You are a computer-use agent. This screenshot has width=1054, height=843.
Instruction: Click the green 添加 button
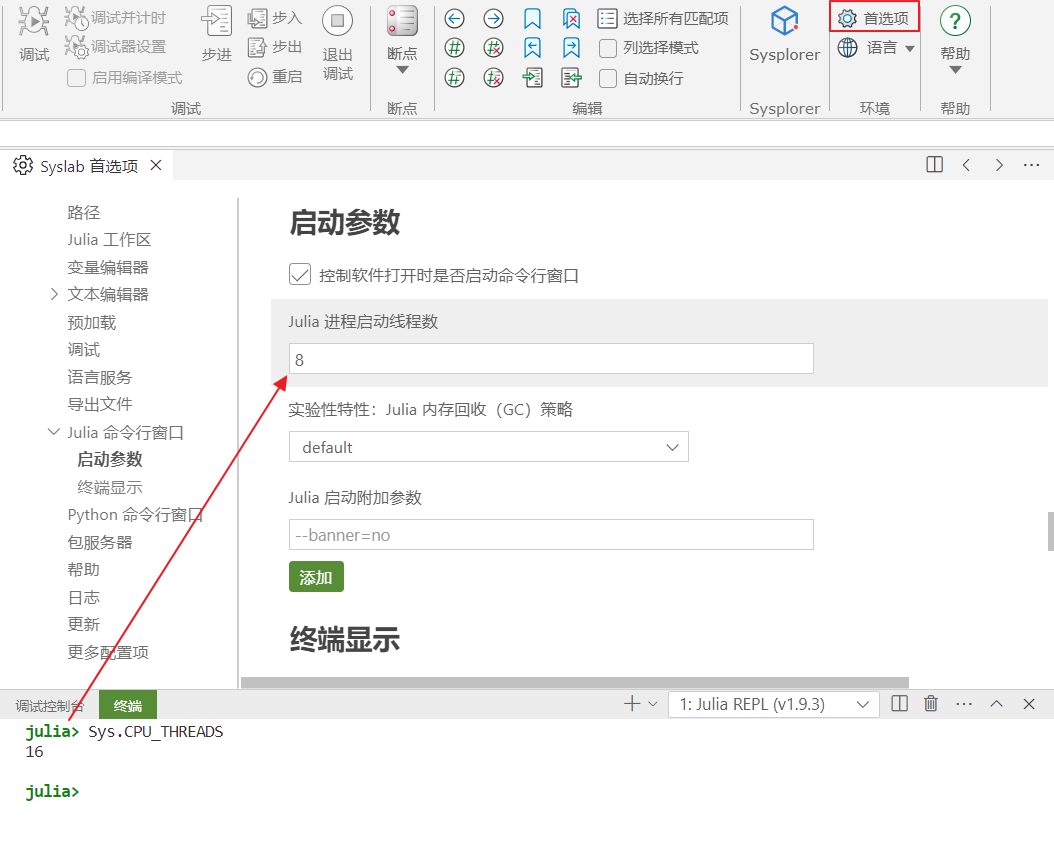coord(316,577)
